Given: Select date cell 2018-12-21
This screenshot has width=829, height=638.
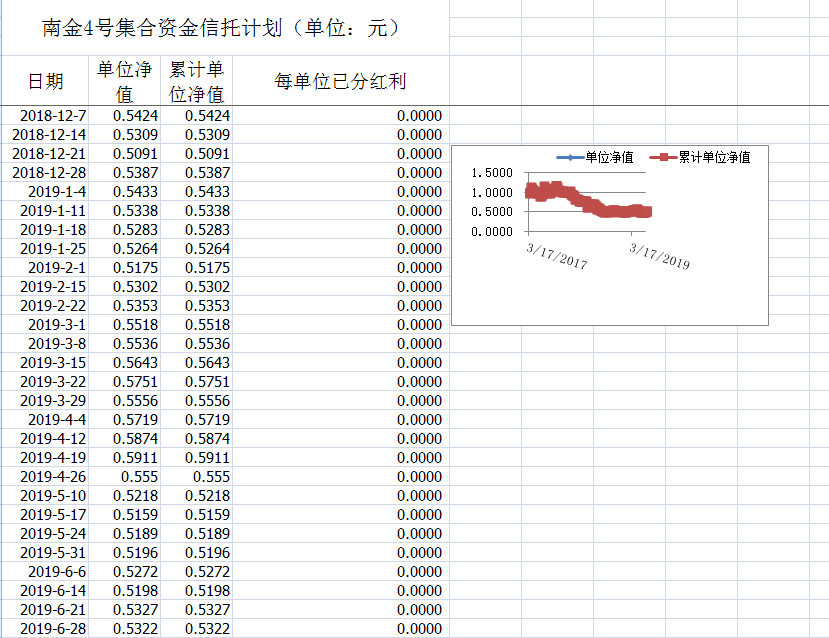Looking at the screenshot, I should pos(45,153).
